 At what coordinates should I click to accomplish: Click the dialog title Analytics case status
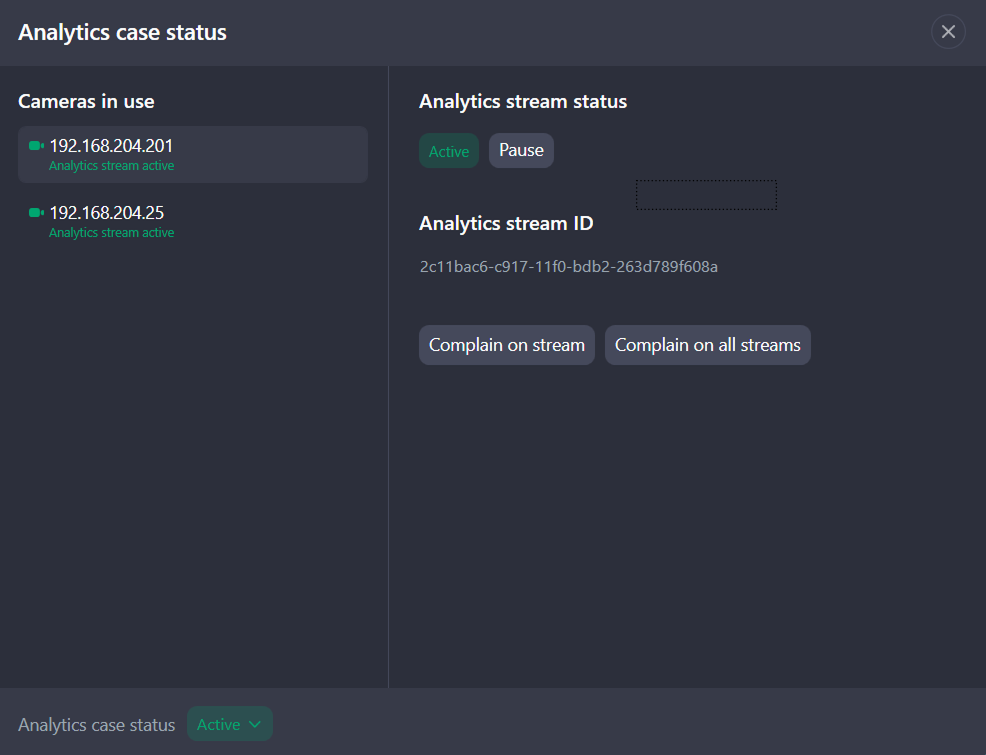(122, 33)
